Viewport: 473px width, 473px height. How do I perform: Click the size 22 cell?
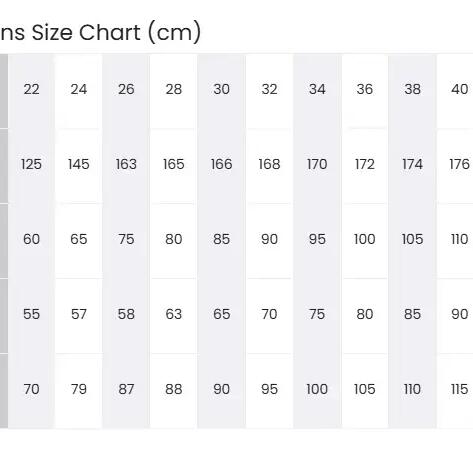click(31, 90)
